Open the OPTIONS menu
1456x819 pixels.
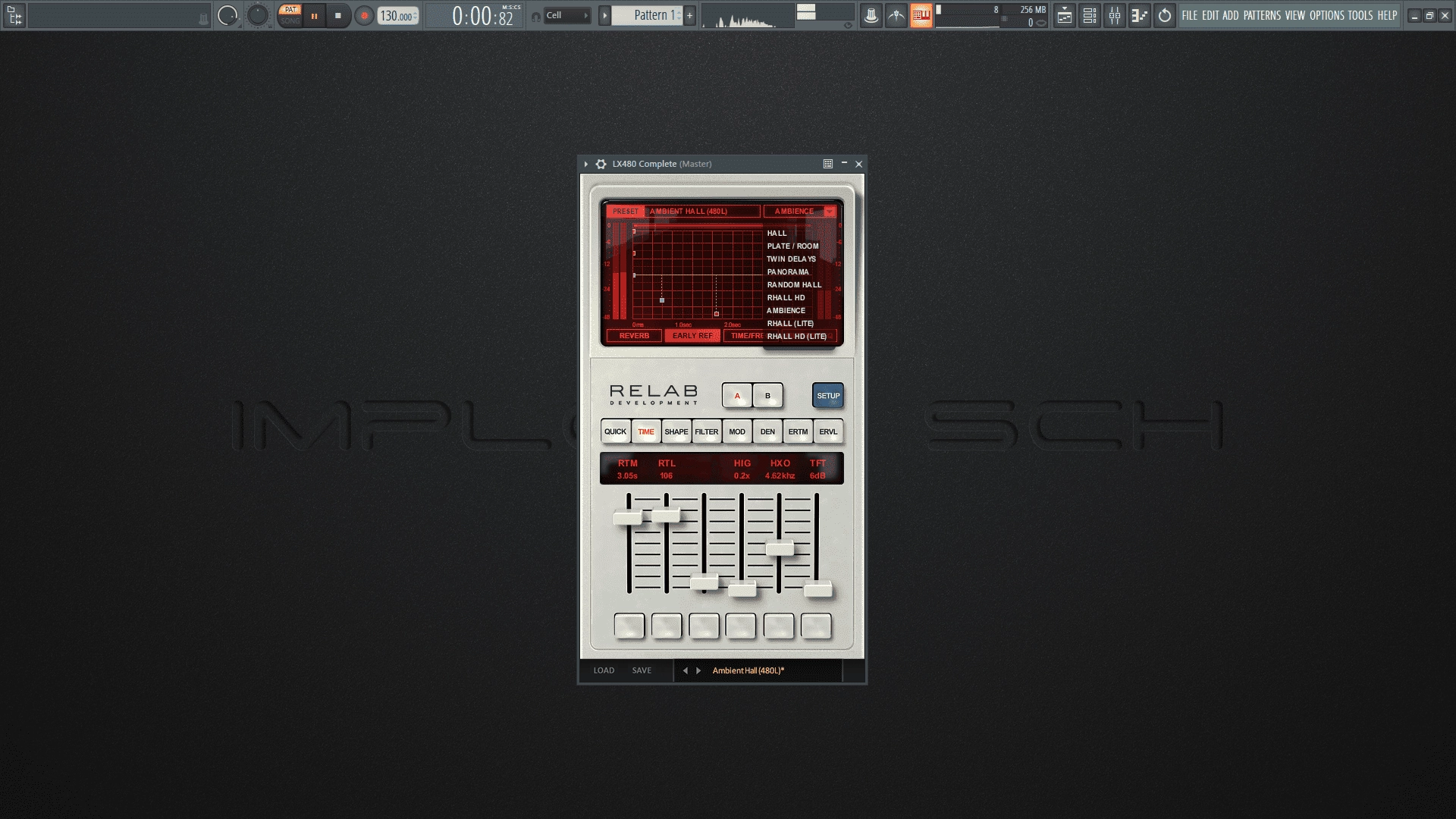(x=1327, y=15)
